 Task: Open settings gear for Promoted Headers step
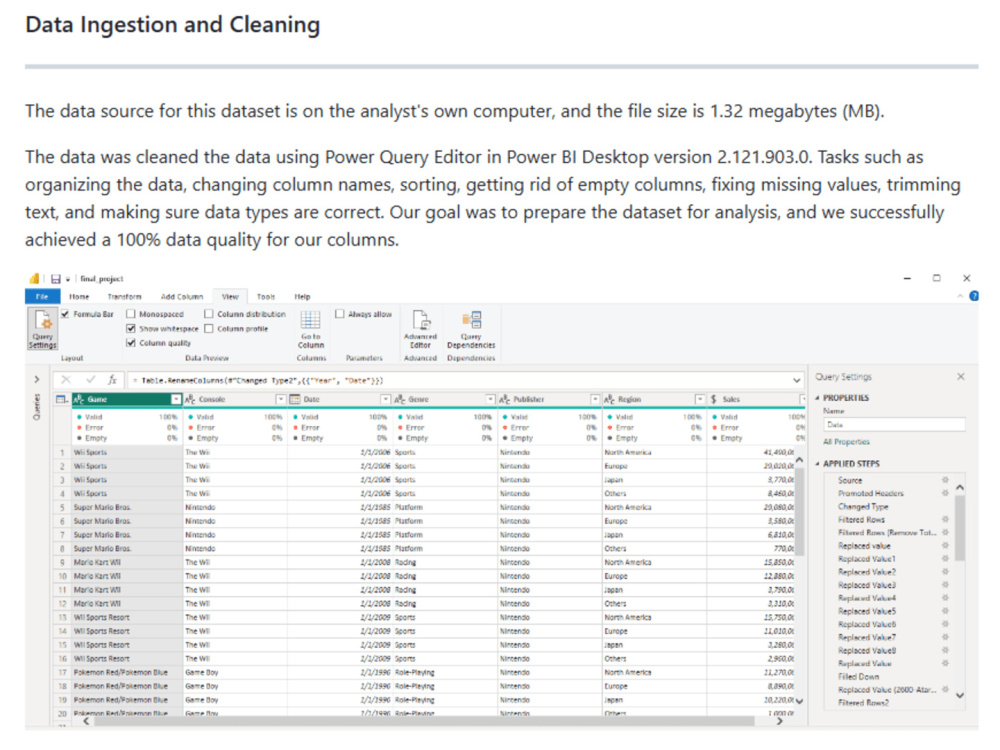pyautogui.click(x=945, y=493)
